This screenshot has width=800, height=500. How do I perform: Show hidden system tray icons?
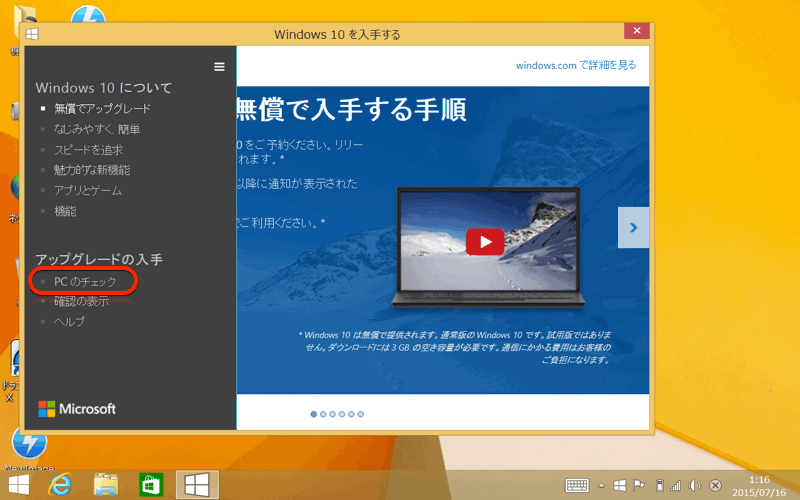click(x=600, y=485)
